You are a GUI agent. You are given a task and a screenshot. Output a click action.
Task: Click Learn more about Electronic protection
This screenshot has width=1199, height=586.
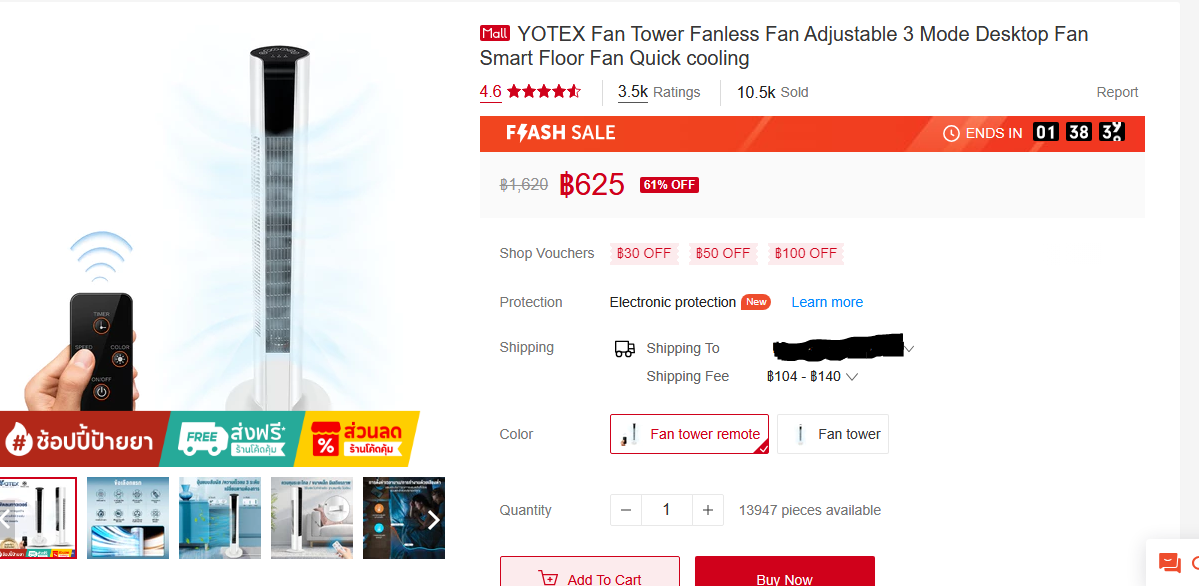pos(826,302)
